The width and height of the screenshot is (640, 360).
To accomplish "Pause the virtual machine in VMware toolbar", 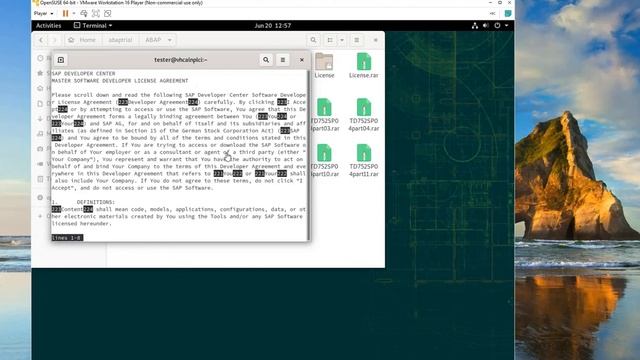I will coord(65,13).
